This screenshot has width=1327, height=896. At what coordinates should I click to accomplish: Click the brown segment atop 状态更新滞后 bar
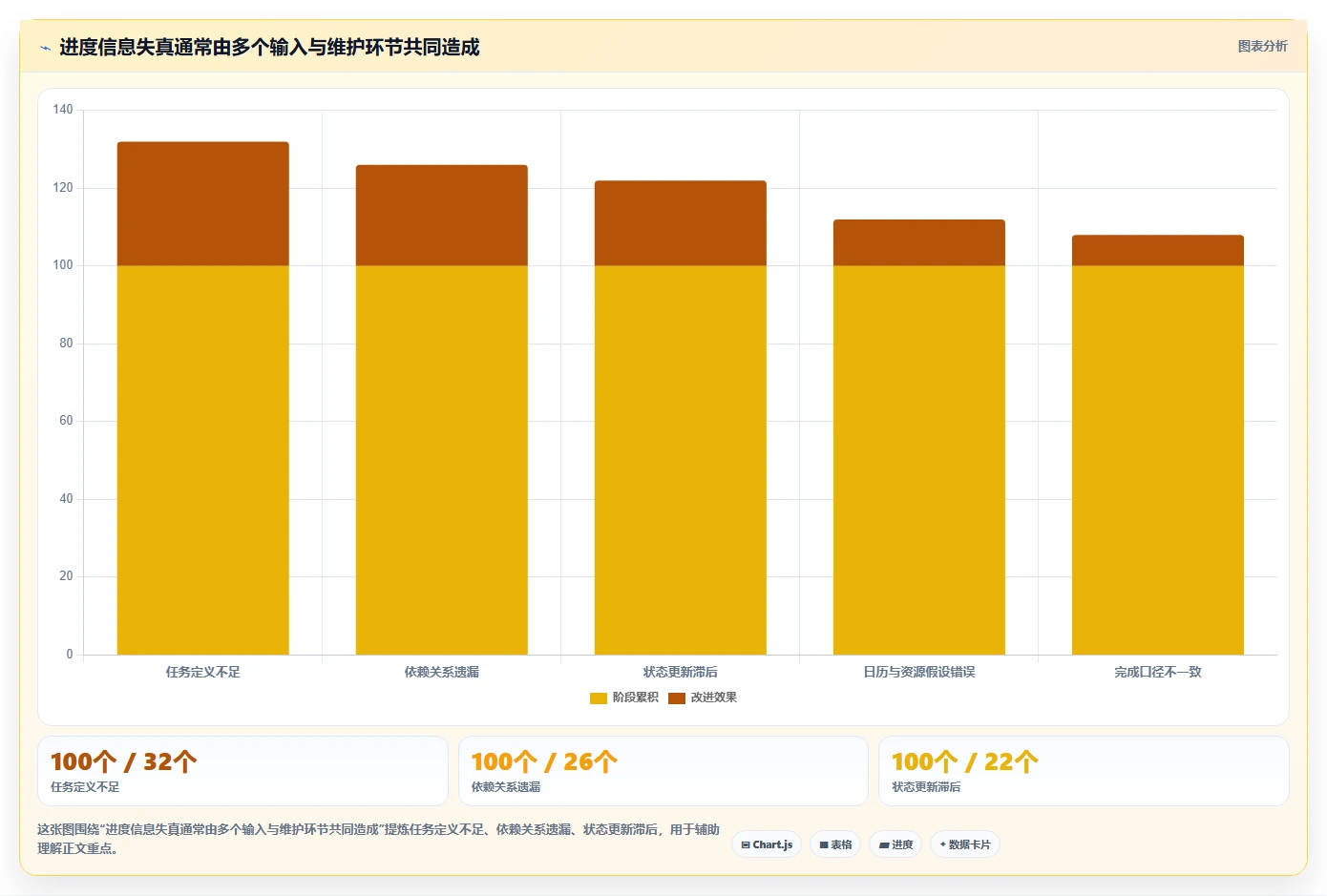point(681,223)
